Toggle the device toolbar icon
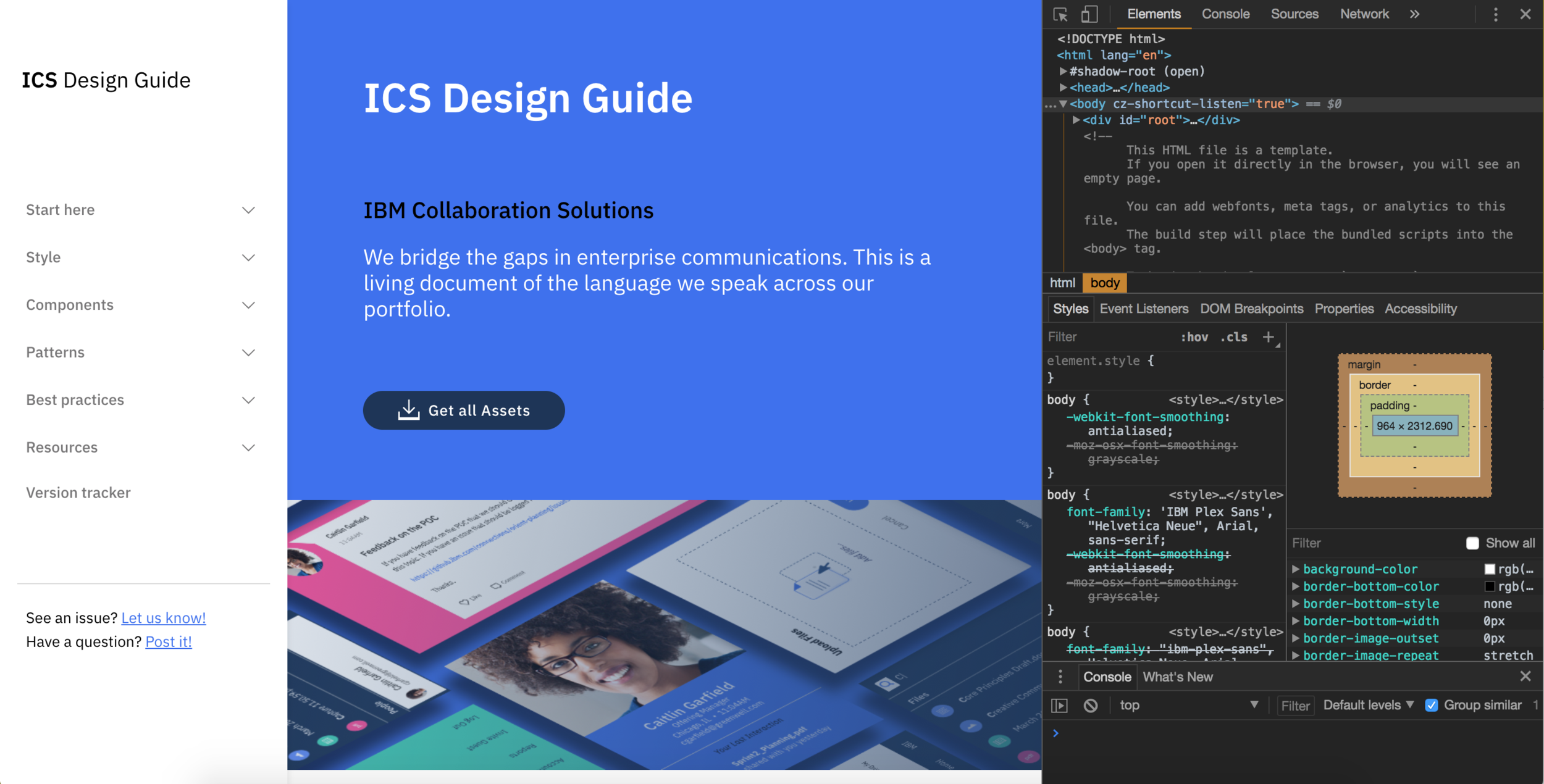The width and height of the screenshot is (1544, 784). pos(1089,14)
